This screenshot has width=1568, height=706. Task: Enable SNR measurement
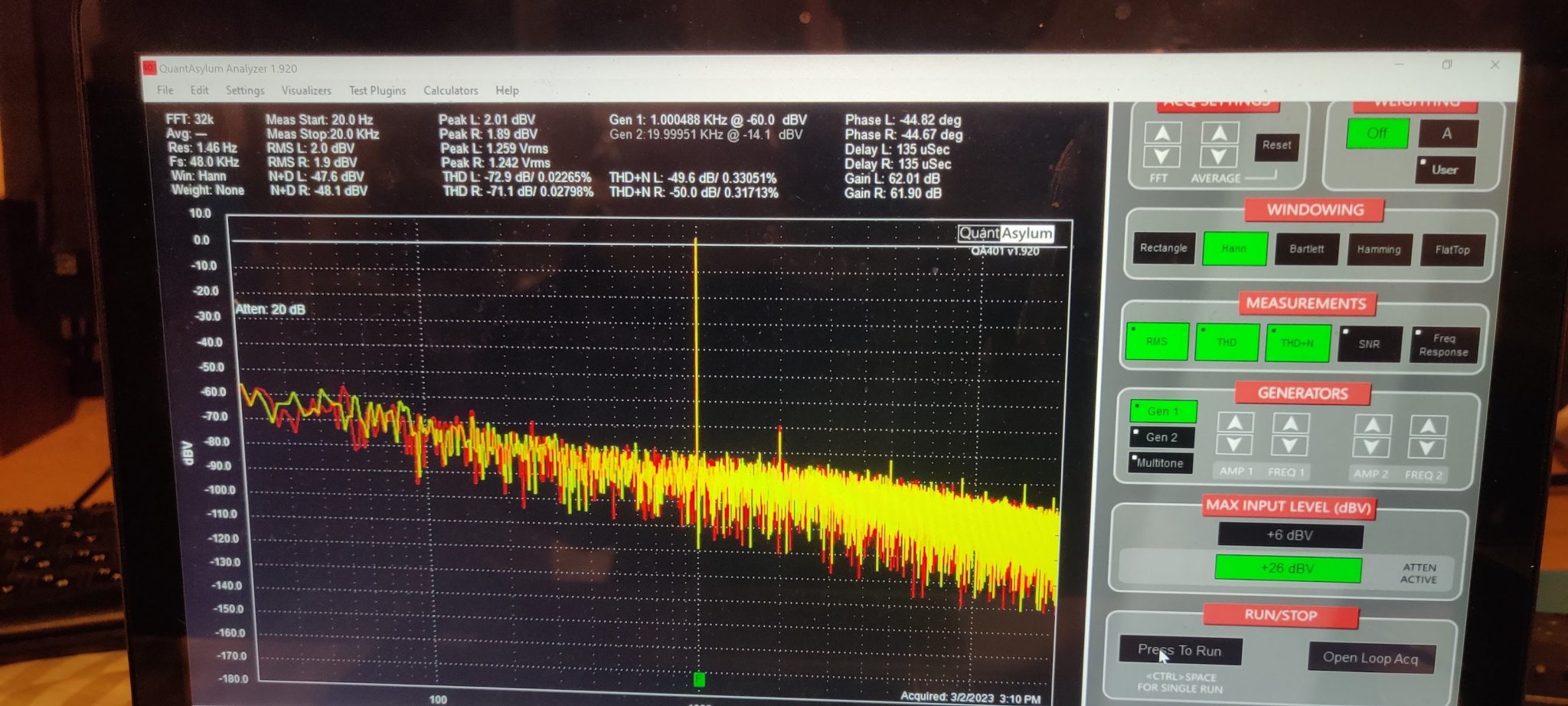coord(1369,344)
